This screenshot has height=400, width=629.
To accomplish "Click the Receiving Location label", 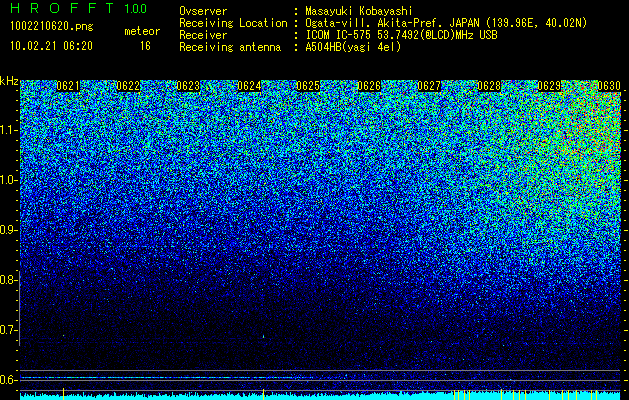I will pyautogui.click(x=233, y=23).
